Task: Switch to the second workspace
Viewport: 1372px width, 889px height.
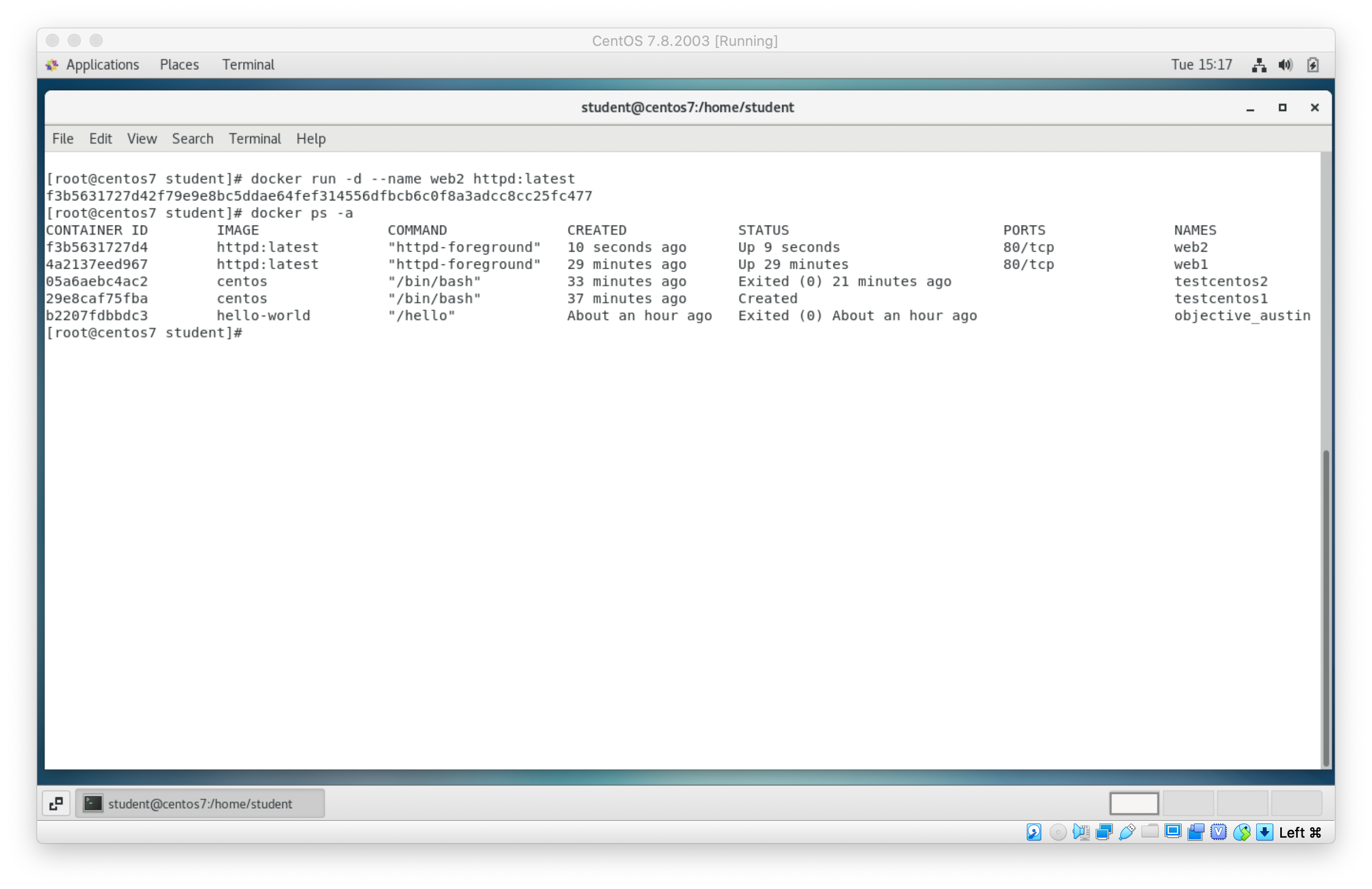Action: 1188,803
